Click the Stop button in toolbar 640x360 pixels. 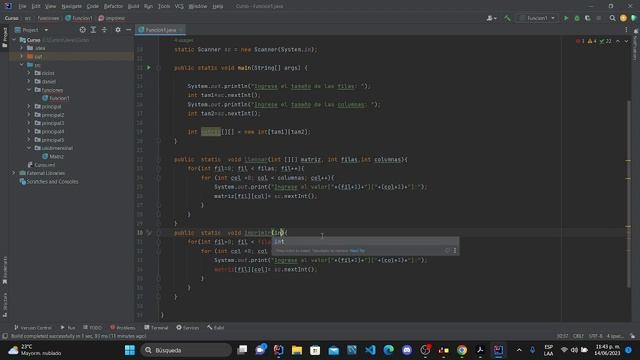[x=599, y=18]
